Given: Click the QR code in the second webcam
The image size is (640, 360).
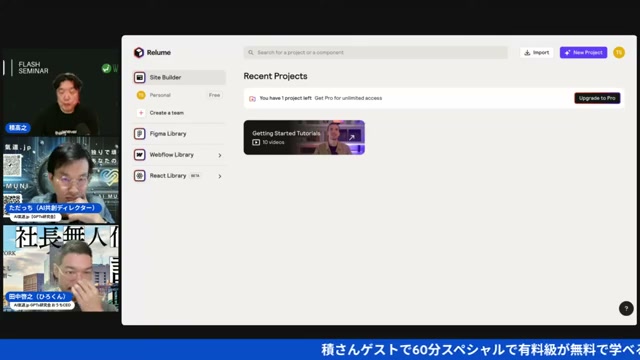Looking at the screenshot, I should 12,165.
